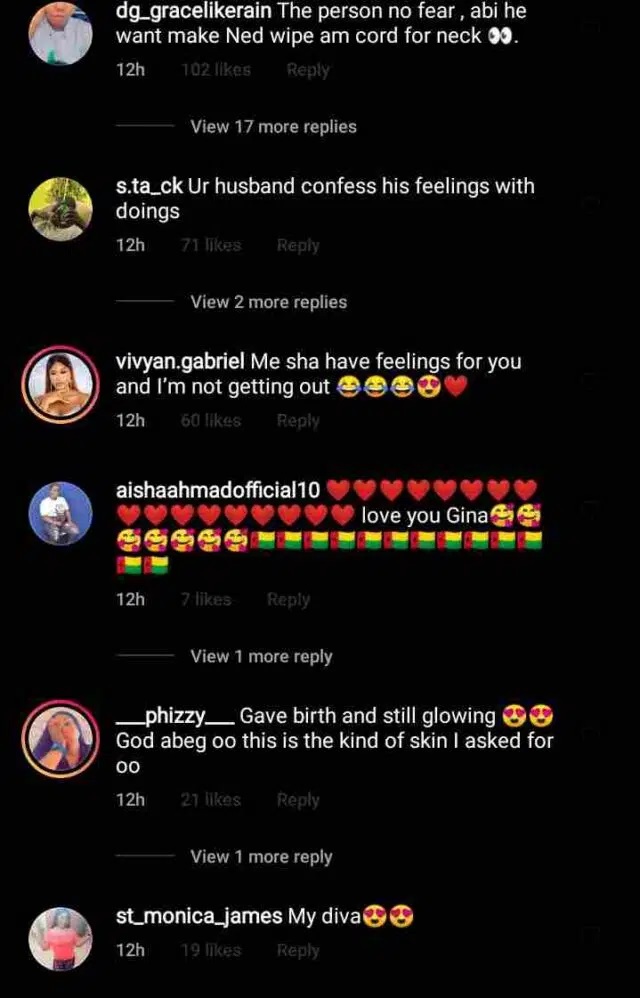
Task: View the 102 likes list
Action: point(216,69)
